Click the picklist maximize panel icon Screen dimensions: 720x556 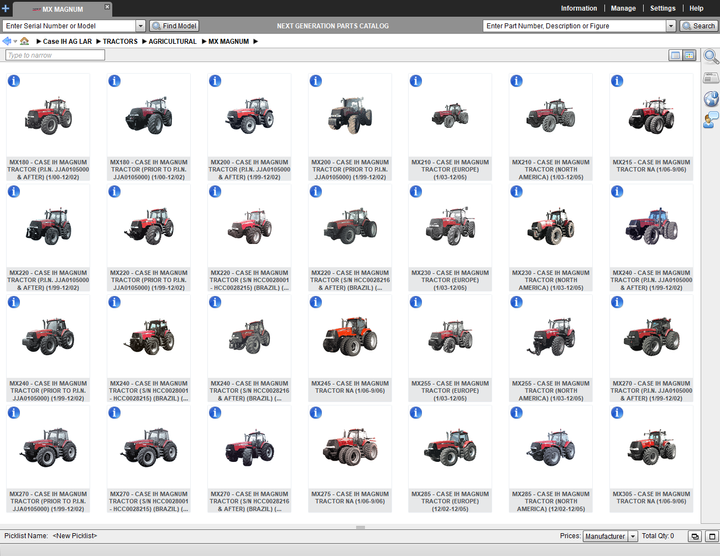click(x=712, y=536)
